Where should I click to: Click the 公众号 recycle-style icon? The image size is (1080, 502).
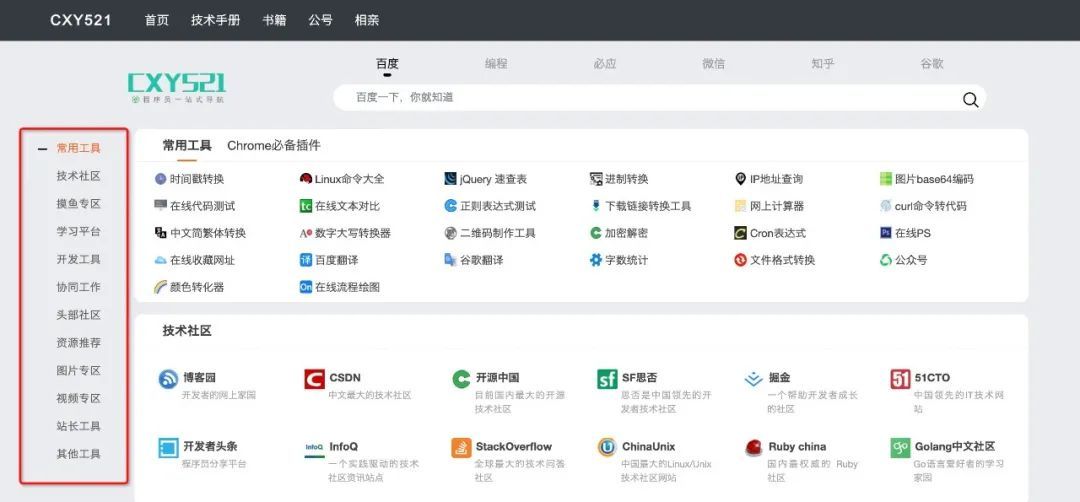pyautogui.click(x=886, y=260)
